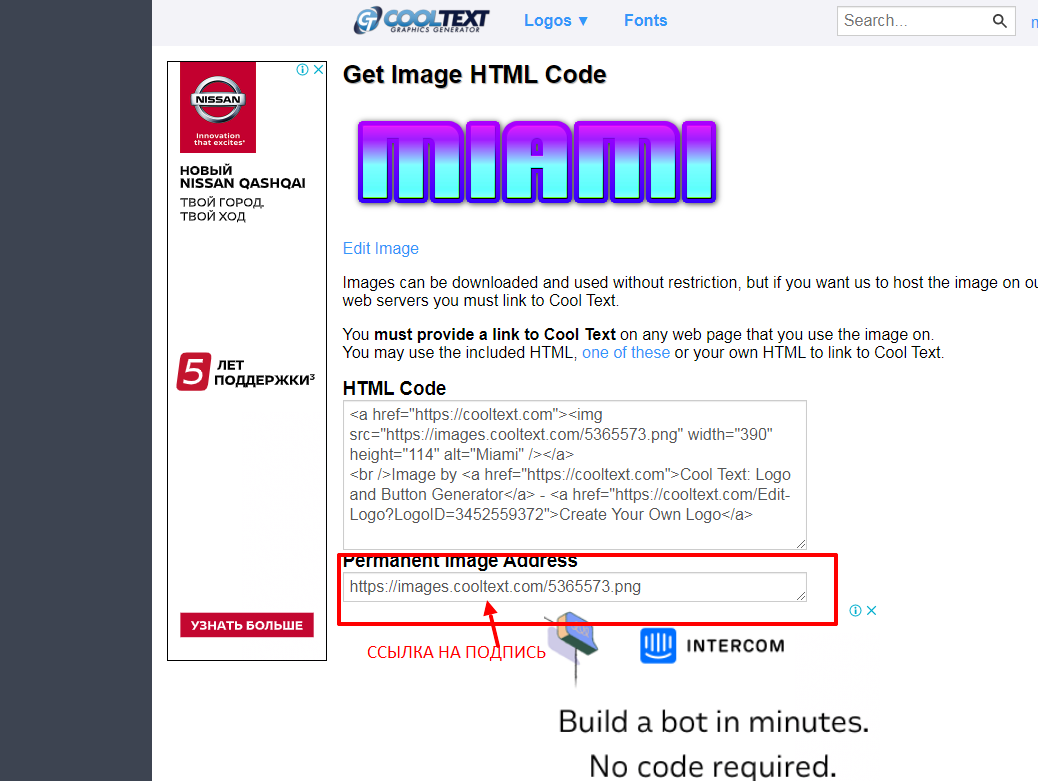Click the НОВЫЙ NISSAN QASHQAI ad headline

click(243, 177)
